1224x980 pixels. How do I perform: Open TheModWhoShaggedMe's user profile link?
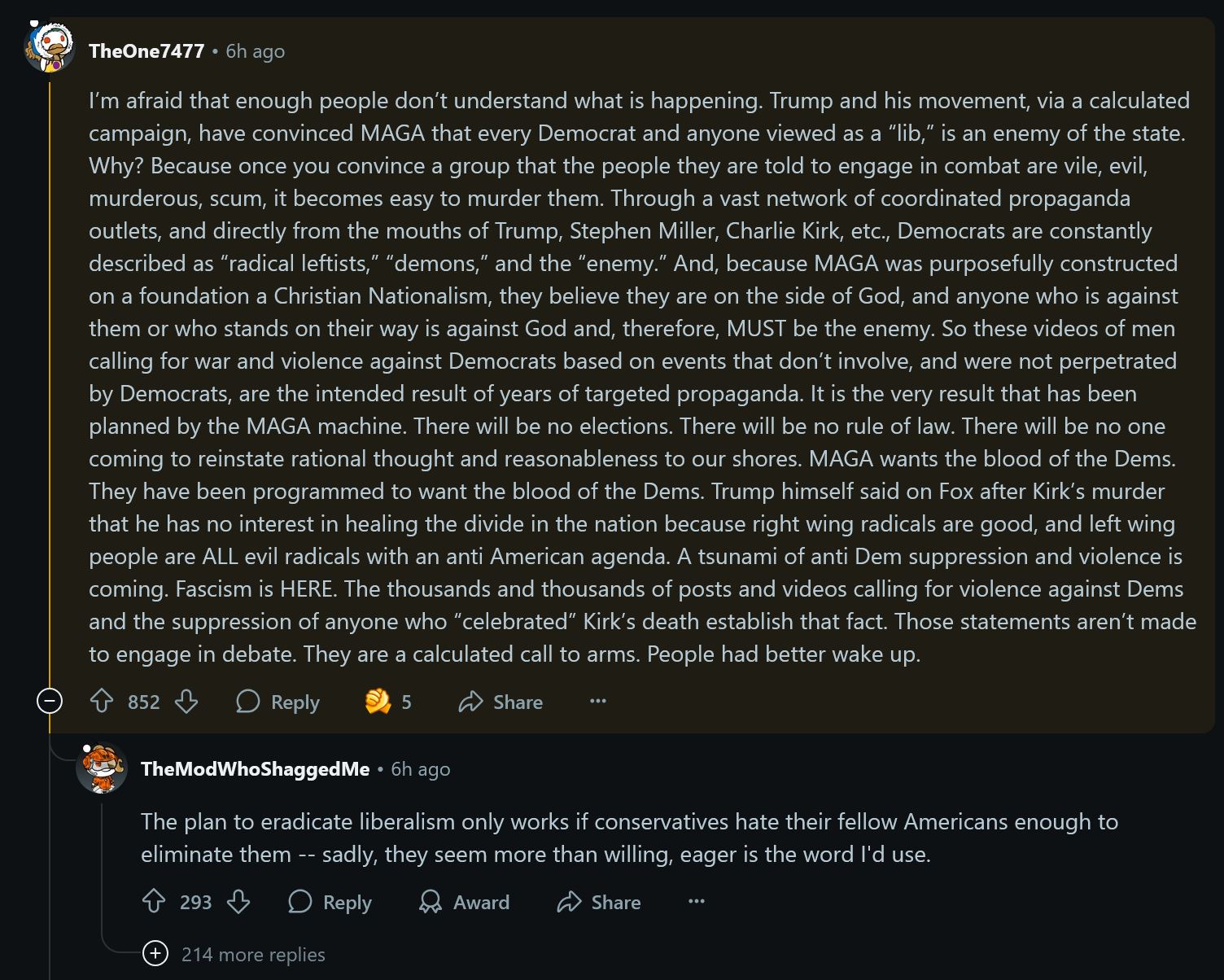click(255, 769)
